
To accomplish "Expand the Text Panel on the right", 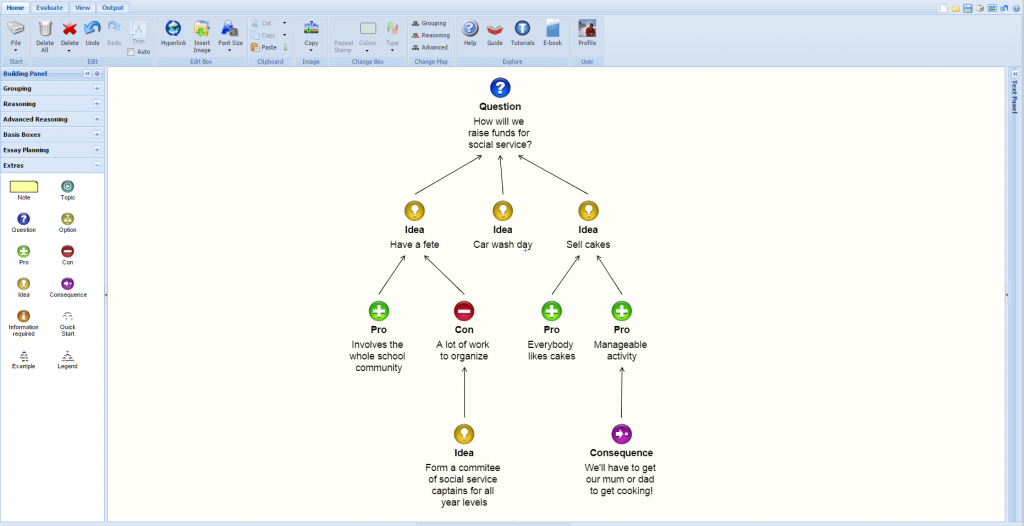I will pyautogui.click(x=1016, y=74).
